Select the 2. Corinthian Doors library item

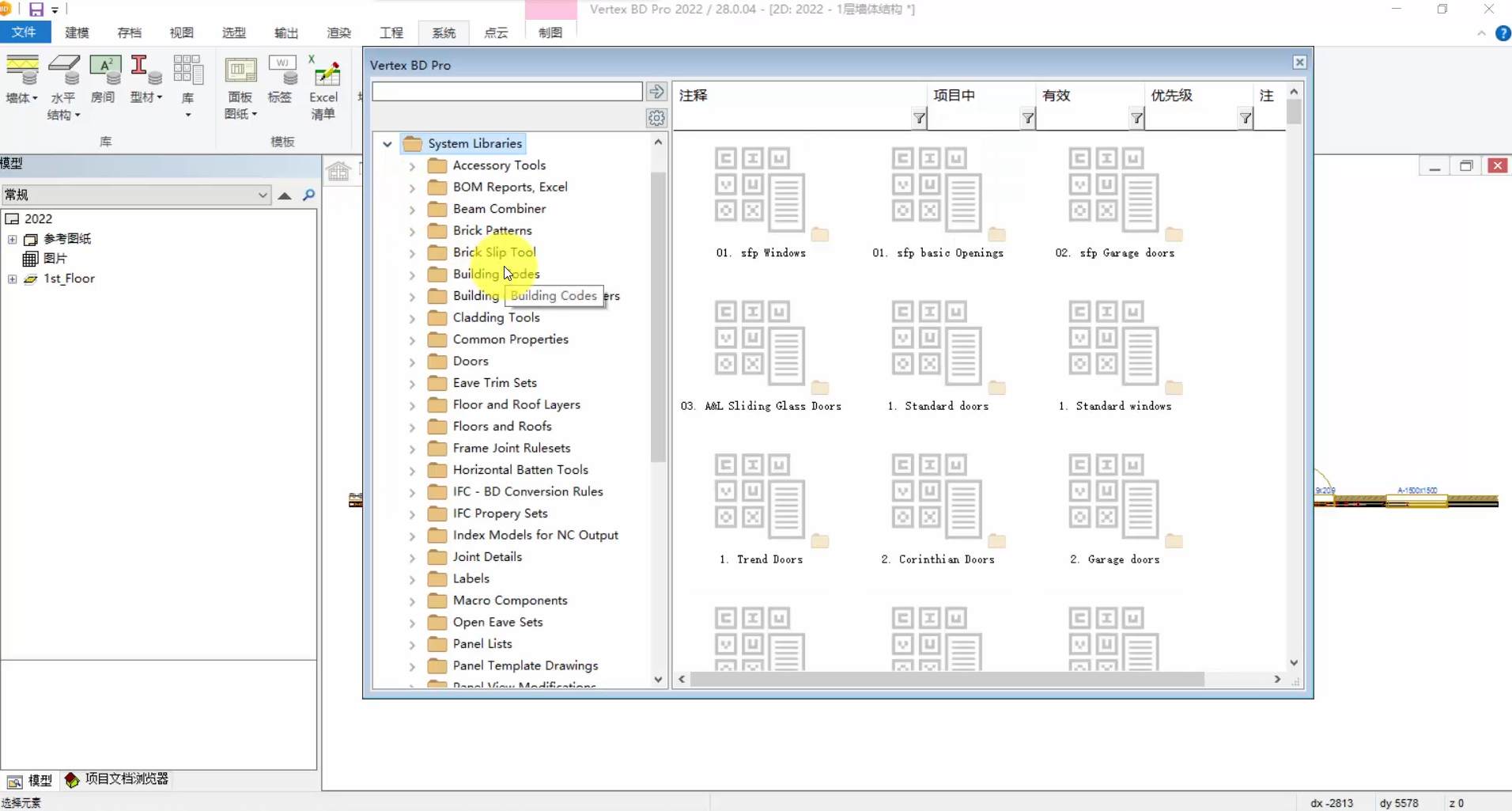[937, 510]
